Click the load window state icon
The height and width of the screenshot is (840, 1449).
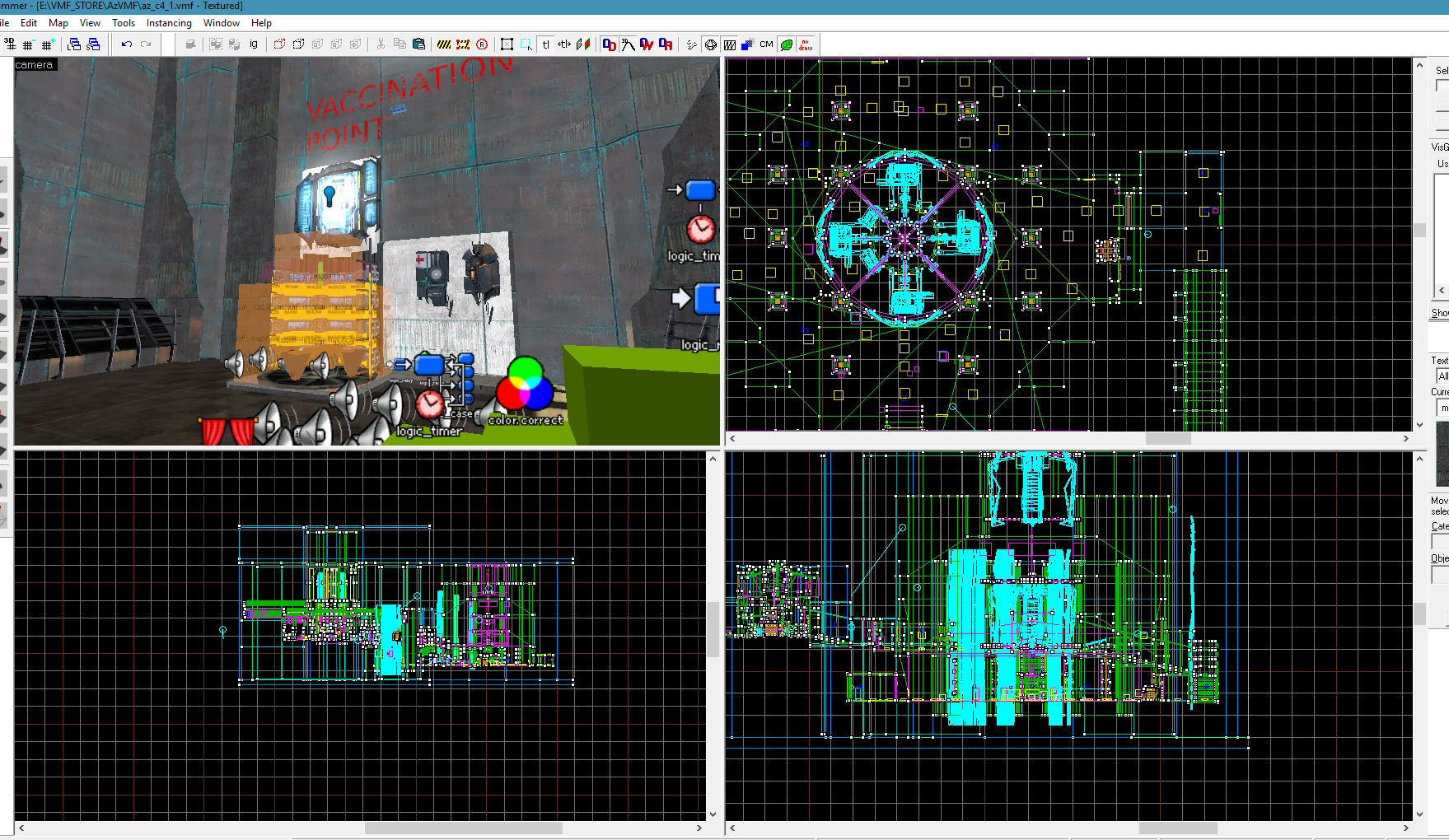[74, 44]
